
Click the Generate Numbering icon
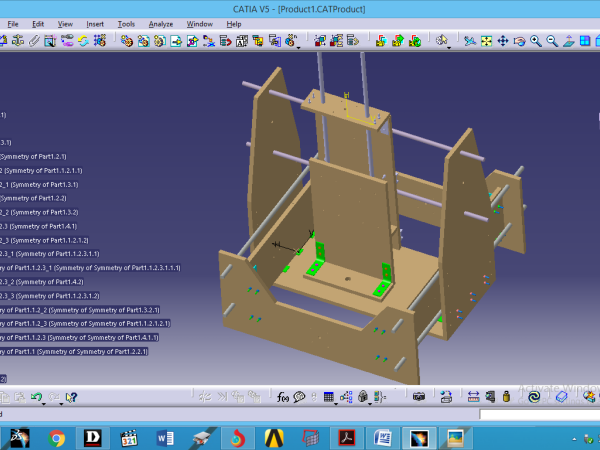242,41
